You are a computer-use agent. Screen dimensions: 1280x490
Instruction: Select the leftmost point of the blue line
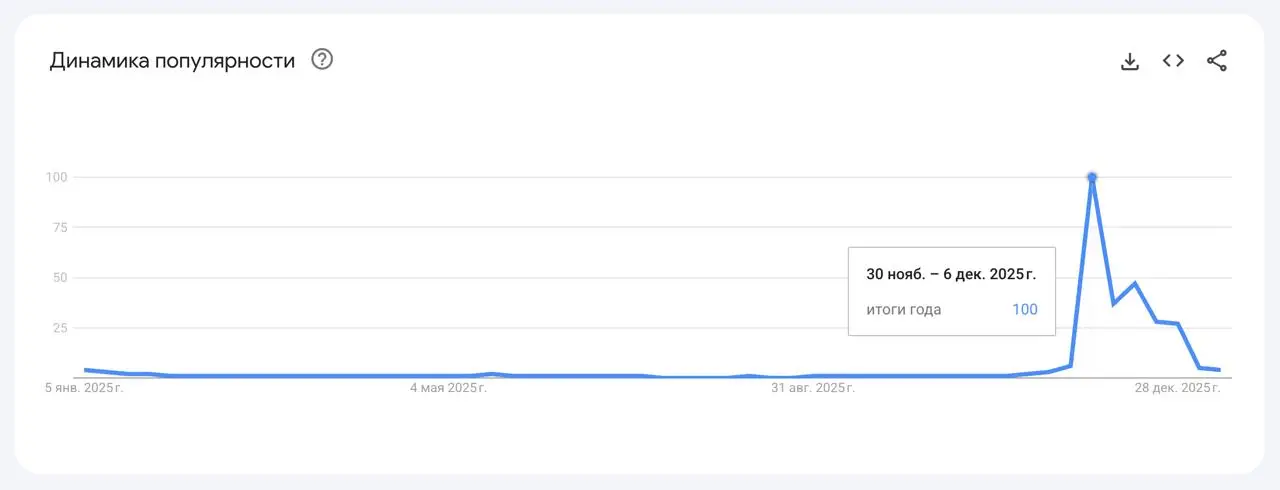86,370
